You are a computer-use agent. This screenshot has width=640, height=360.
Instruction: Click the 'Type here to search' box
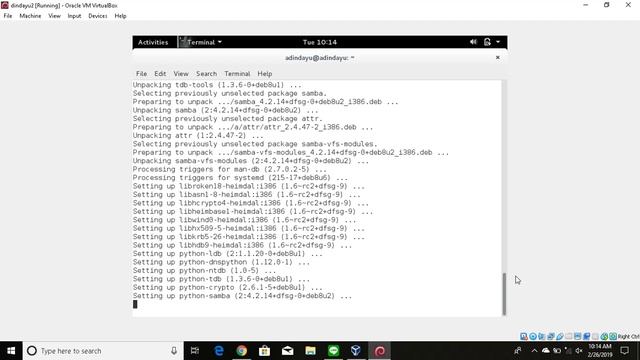pyautogui.click(x=102, y=351)
